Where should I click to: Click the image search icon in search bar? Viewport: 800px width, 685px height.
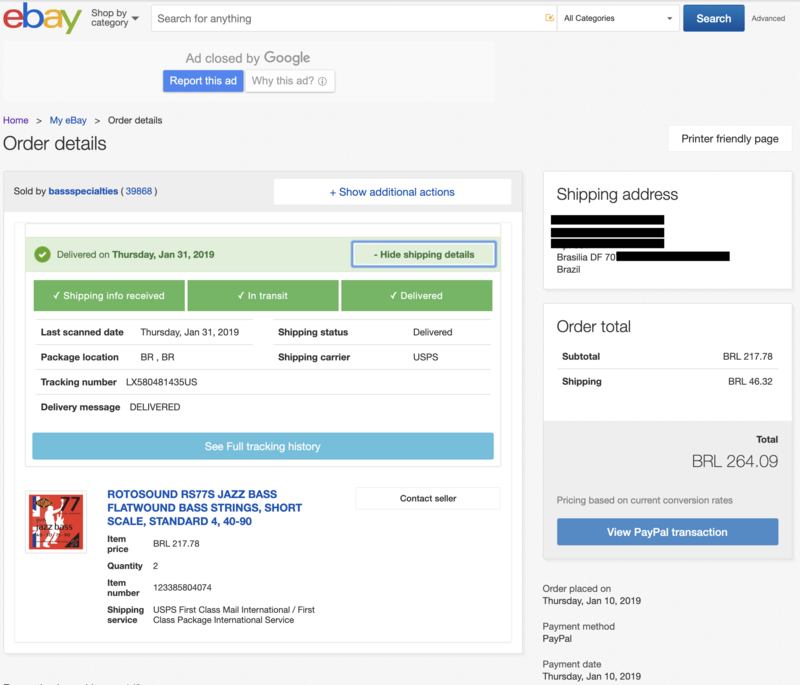[x=549, y=18]
